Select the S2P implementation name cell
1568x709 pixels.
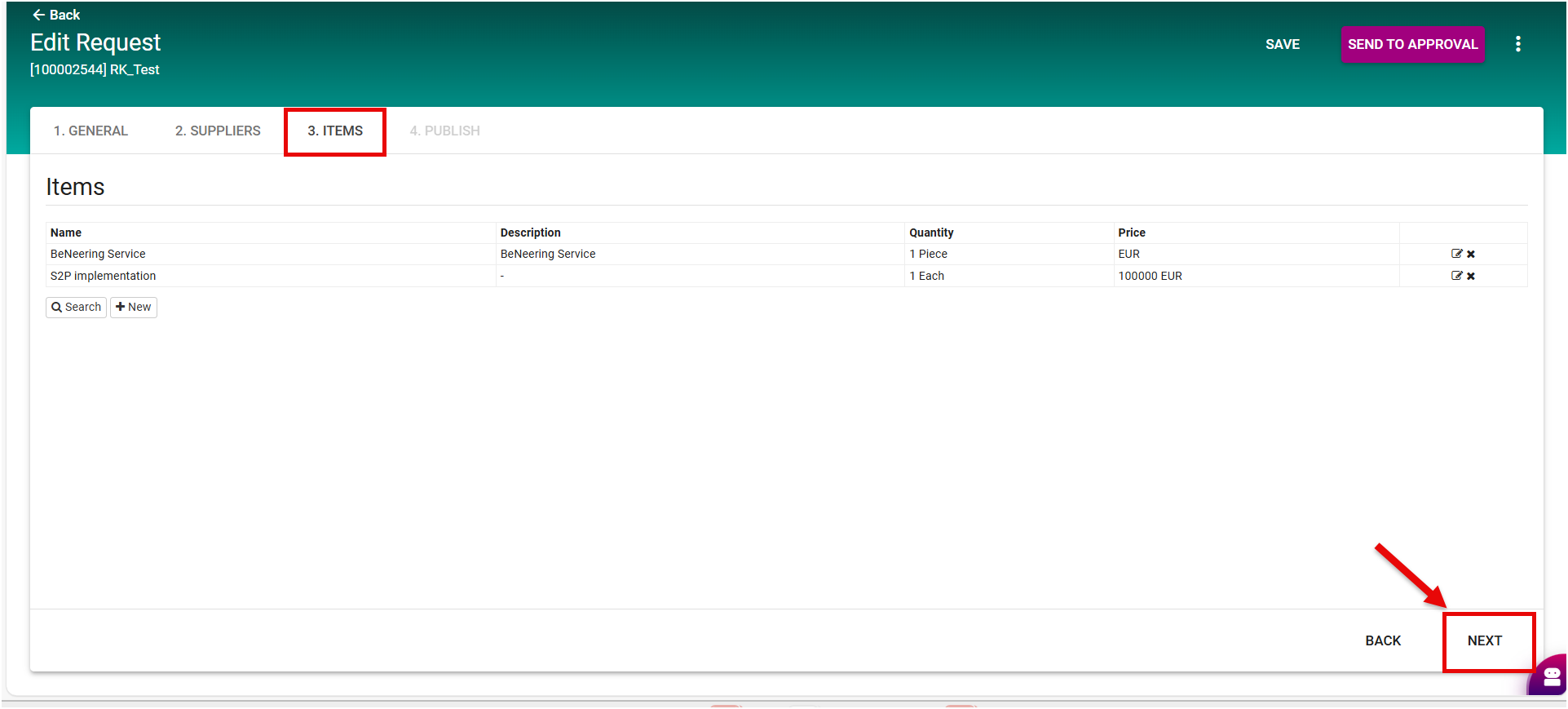coord(104,276)
